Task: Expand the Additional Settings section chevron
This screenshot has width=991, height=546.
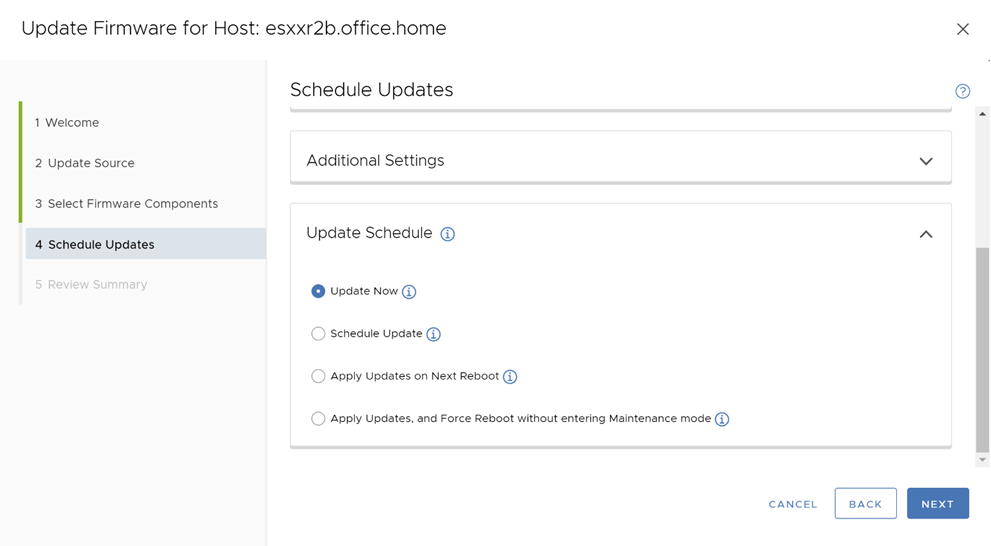Action: point(926,161)
